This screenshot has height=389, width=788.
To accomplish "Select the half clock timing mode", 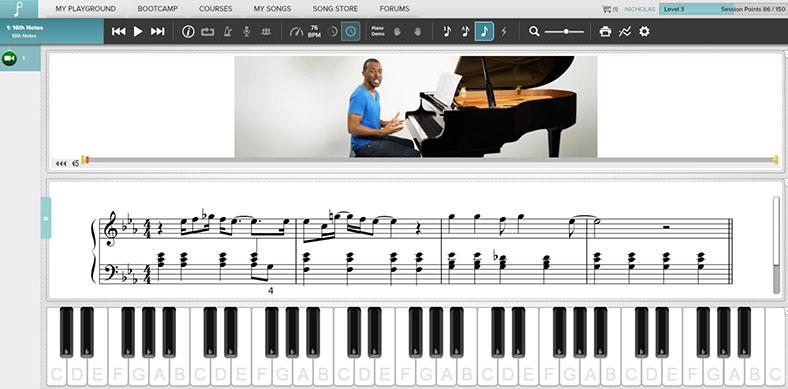I will pyautogui.click(x=333, y=32).
